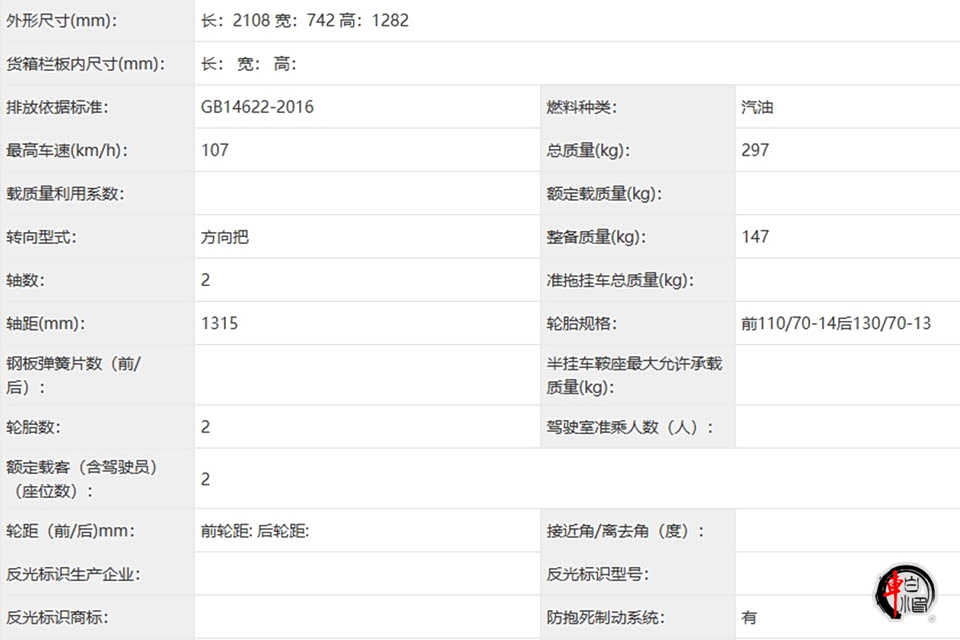Click the wheelbase value 1315

(x=219, y=323)
